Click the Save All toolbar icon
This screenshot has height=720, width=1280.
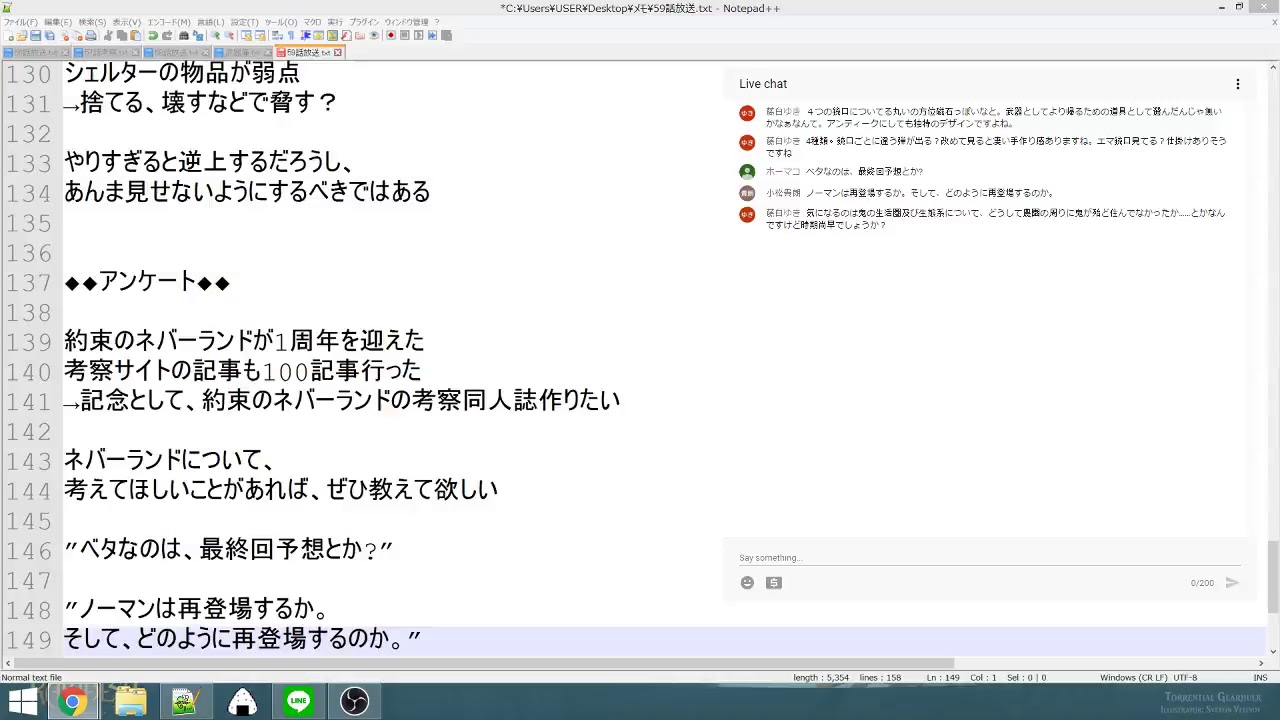[x=50, y=36]
